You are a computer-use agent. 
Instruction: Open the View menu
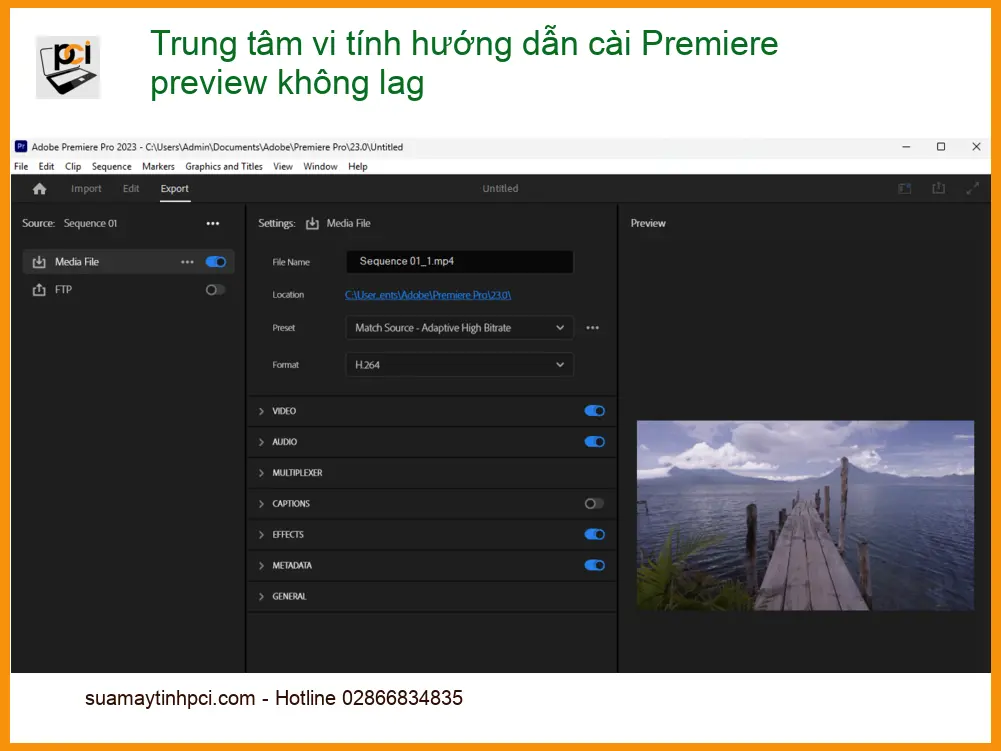[283, 166]
